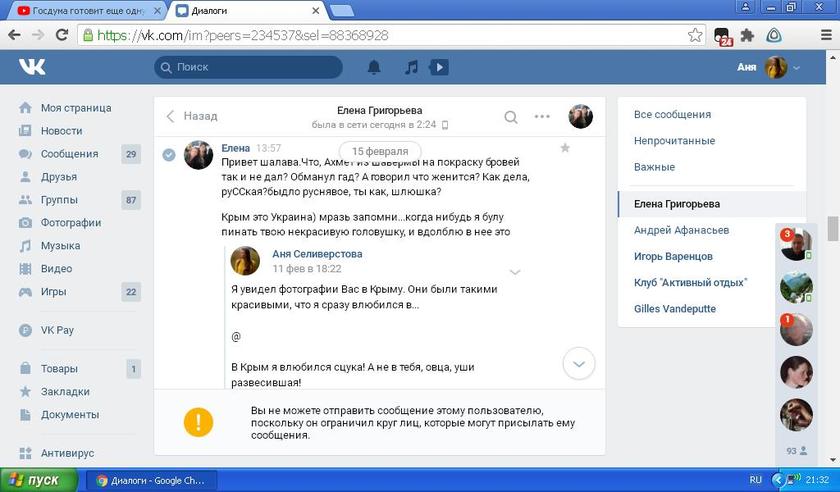Click the Photos camera icon in sidebar
Screen dimensions: 840x492
25,222
